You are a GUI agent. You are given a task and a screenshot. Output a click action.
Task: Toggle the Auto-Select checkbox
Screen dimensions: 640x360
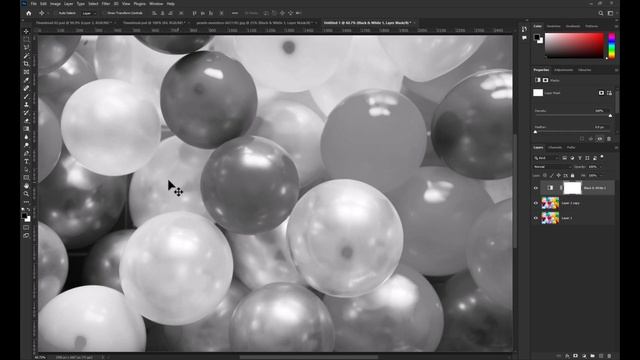pyautogui.click(x=56, y=13)
